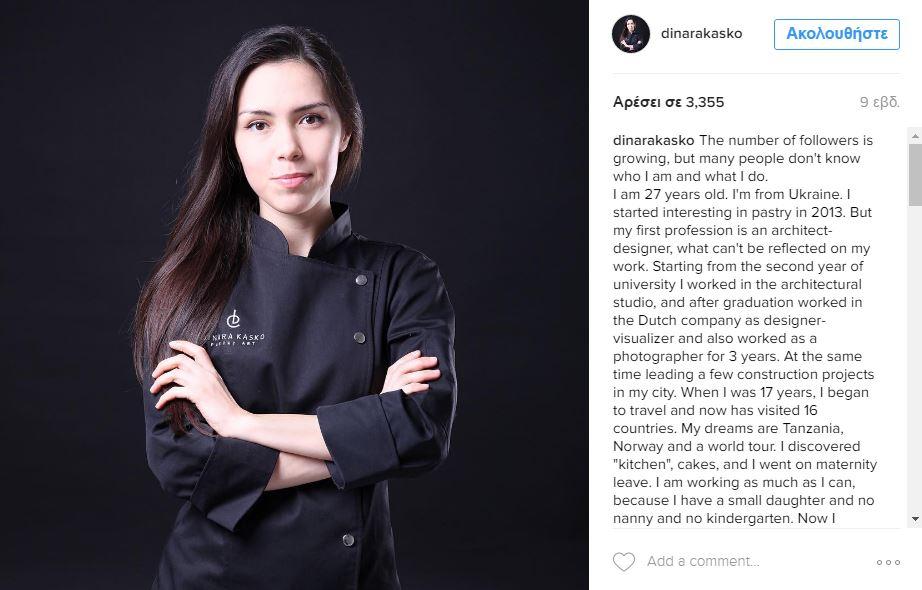Like the post with the heart icon
The height and width of the screenshot is (590, 922).
(624, 562)
